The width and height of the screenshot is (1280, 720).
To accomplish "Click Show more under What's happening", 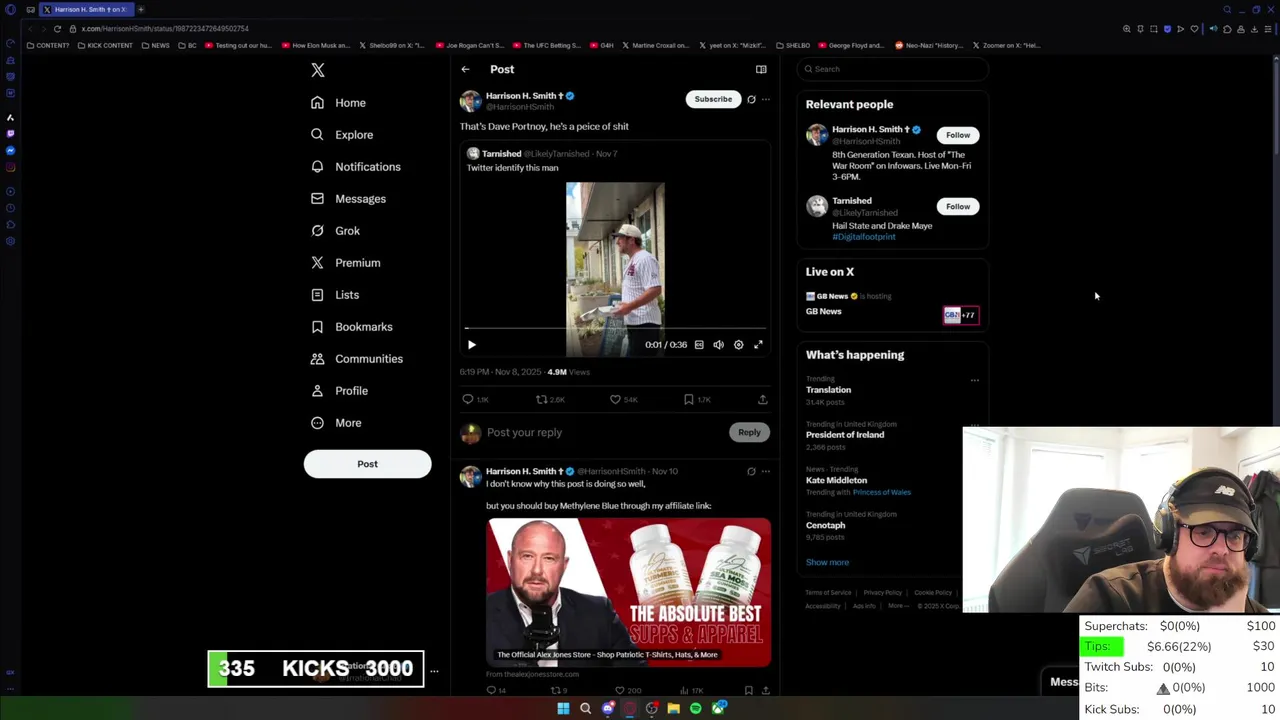I will coord(827,563).
